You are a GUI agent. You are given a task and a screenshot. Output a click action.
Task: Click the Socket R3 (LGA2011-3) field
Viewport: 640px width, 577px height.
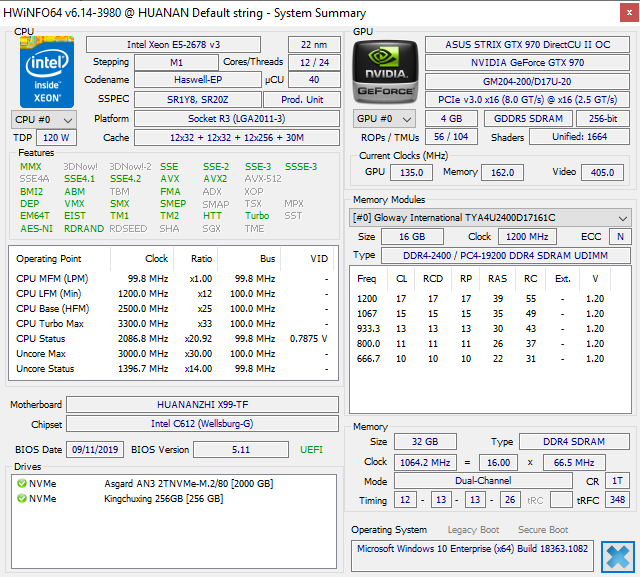[x=237, y=119]
